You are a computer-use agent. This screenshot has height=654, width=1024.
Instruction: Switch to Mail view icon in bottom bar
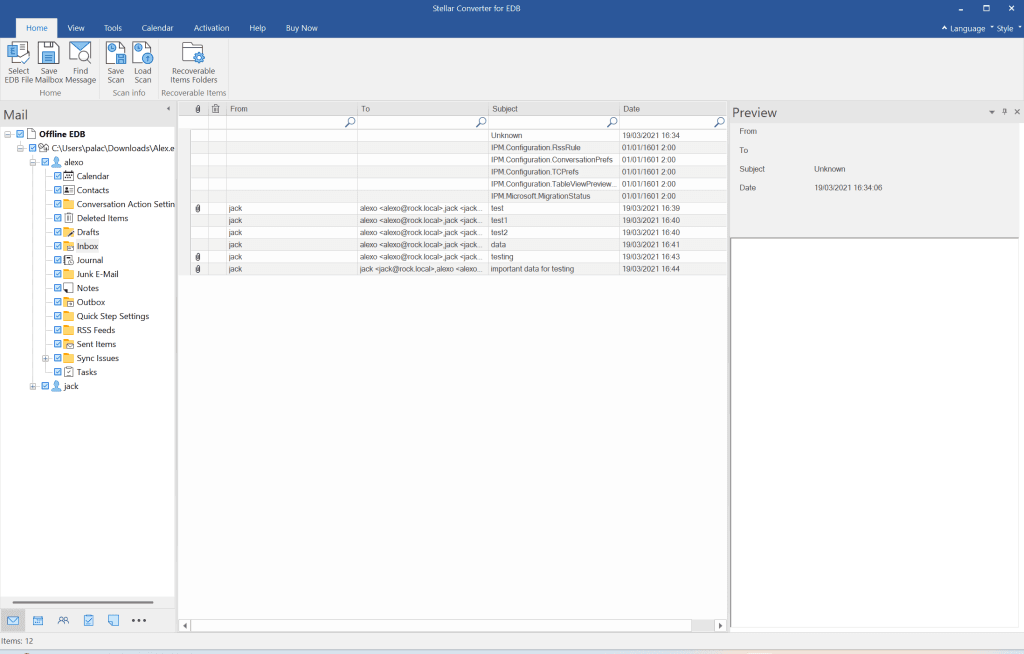[13, 620]
